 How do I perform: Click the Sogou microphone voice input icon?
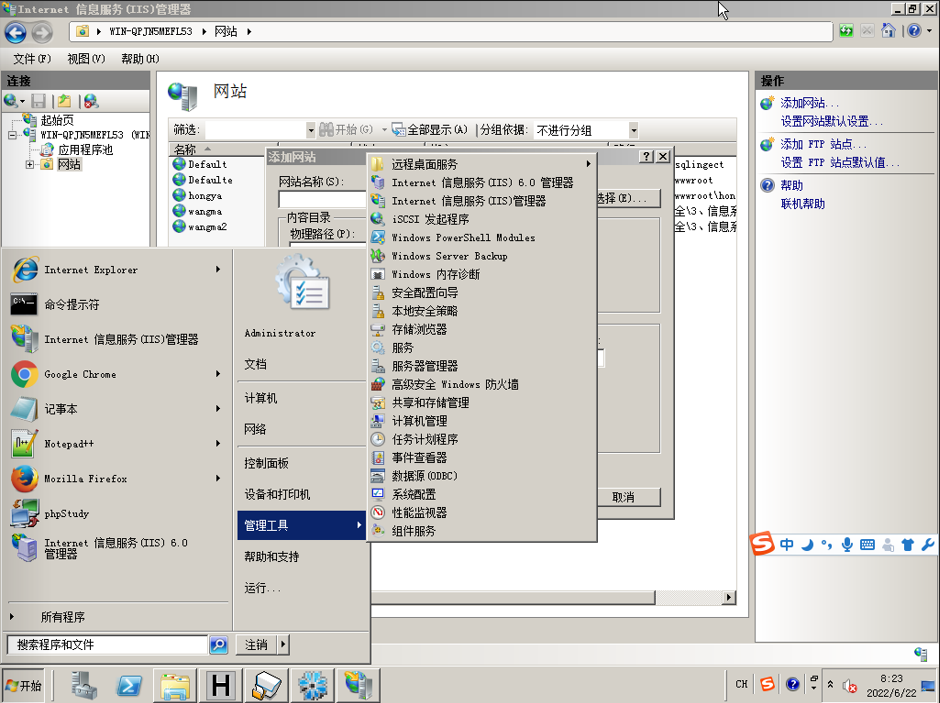tap(846, 544)
